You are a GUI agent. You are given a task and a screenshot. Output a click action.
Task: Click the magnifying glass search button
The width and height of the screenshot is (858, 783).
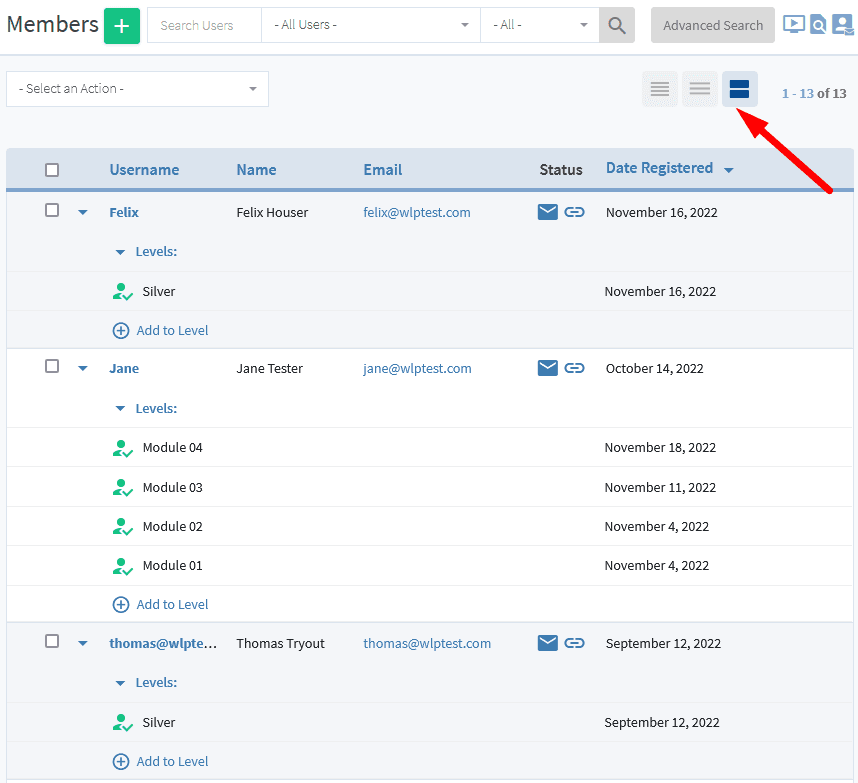(x=616, y=25)
